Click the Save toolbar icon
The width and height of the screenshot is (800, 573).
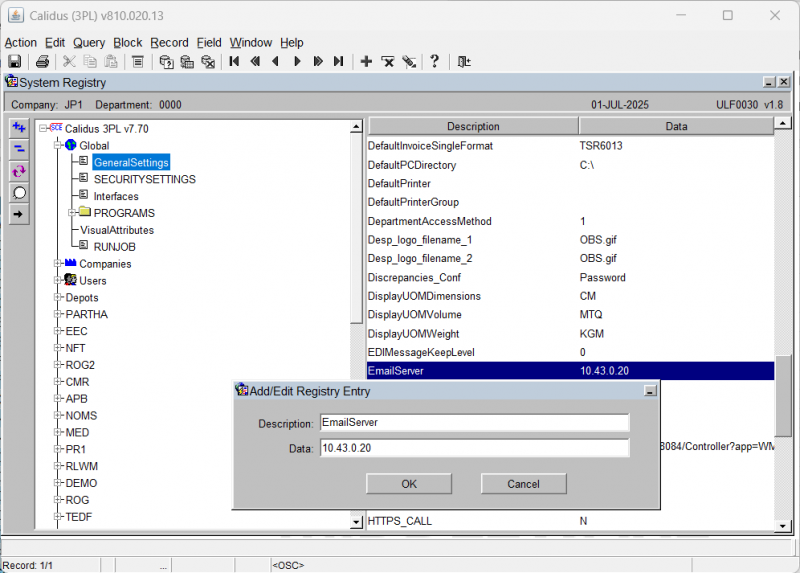point(15,62)
